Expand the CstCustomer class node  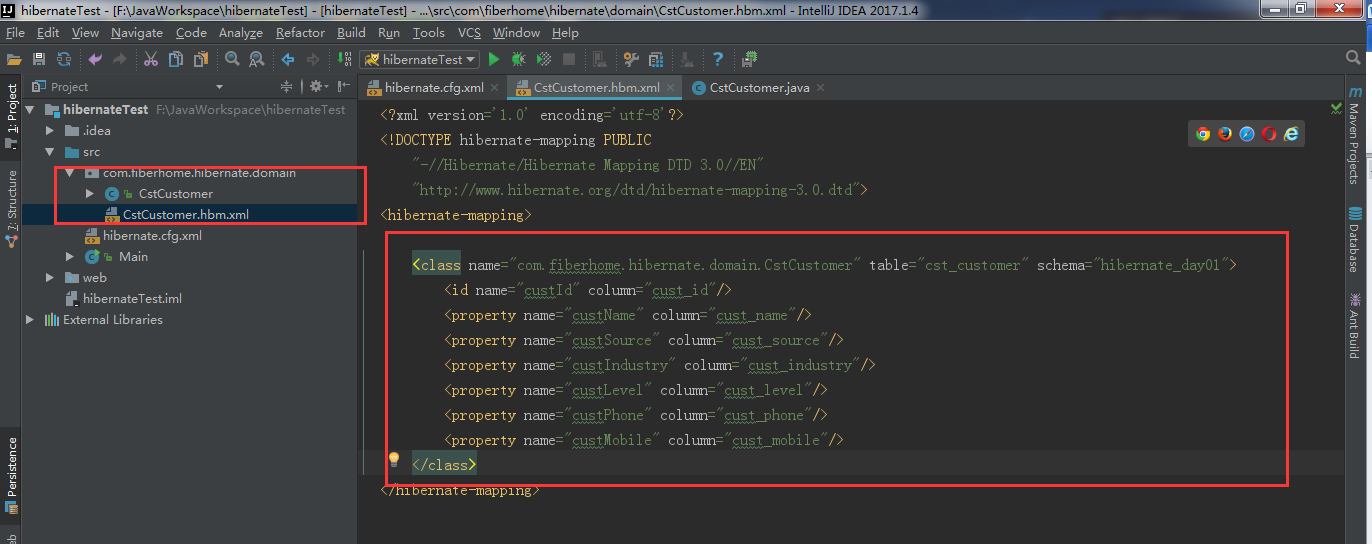click(x=90, y=193)
